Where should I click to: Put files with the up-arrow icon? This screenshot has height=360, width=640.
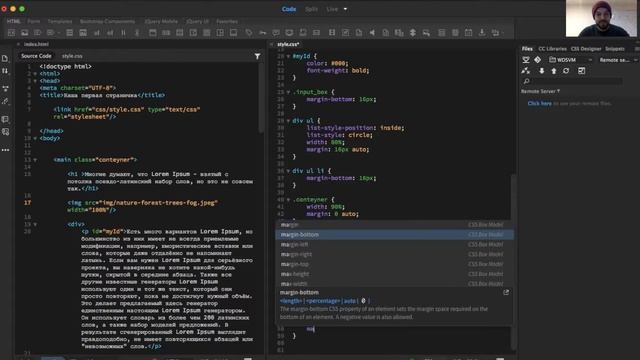coord(554,71)
